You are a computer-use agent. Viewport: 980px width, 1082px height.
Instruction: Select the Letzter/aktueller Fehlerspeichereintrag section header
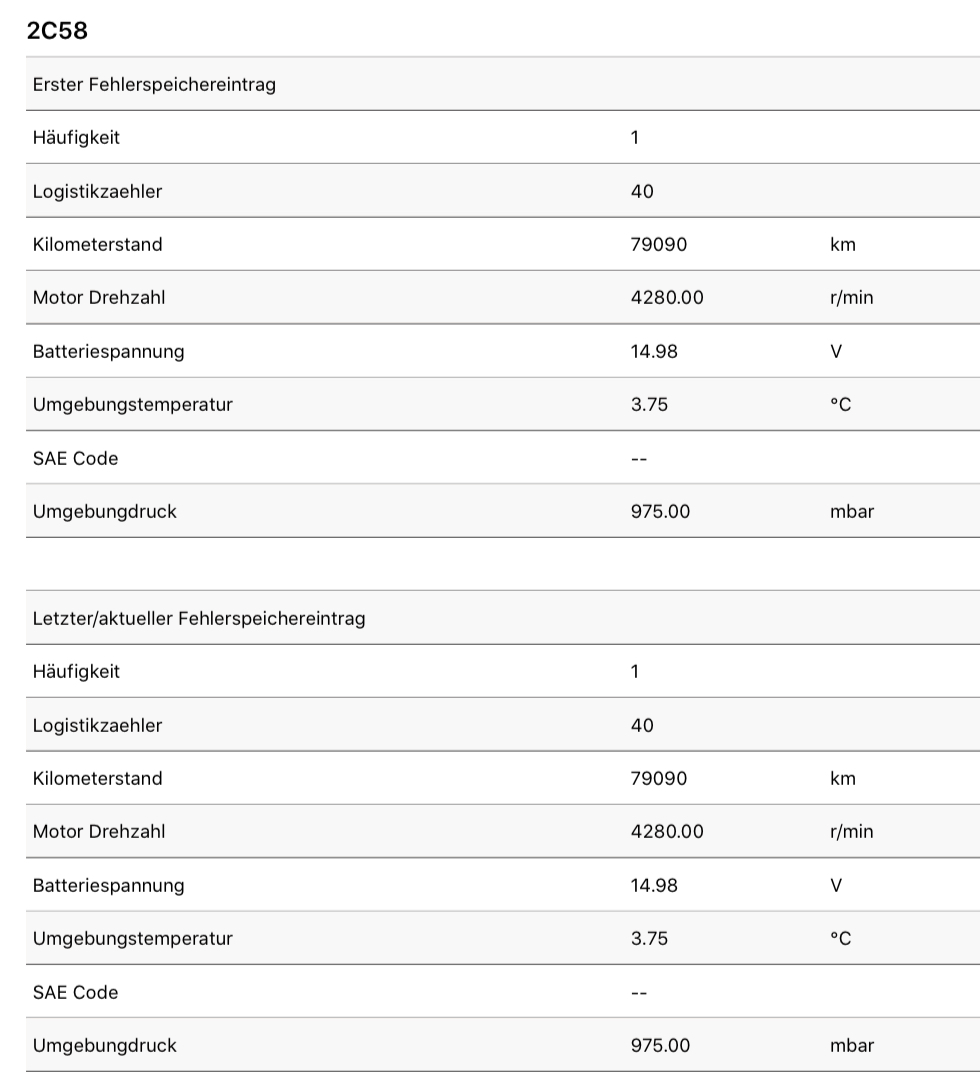click(199, 618)
